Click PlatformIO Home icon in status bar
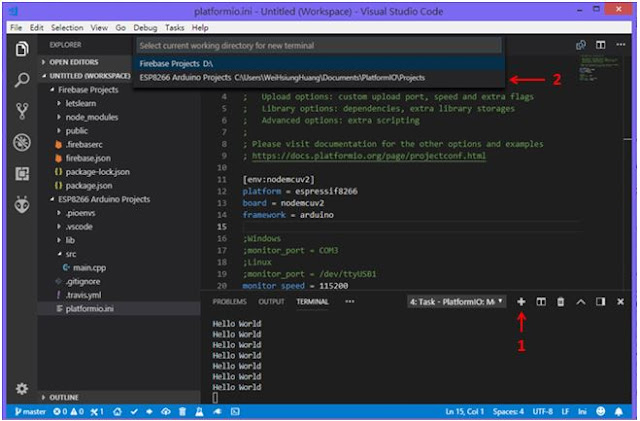640x421 pixels. coord(118,412)
